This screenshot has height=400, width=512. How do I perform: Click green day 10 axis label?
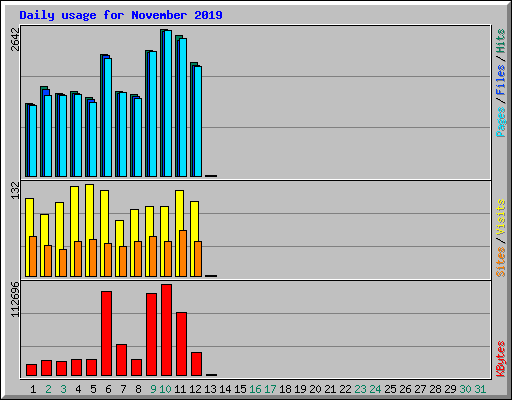(x=165, y=389)
